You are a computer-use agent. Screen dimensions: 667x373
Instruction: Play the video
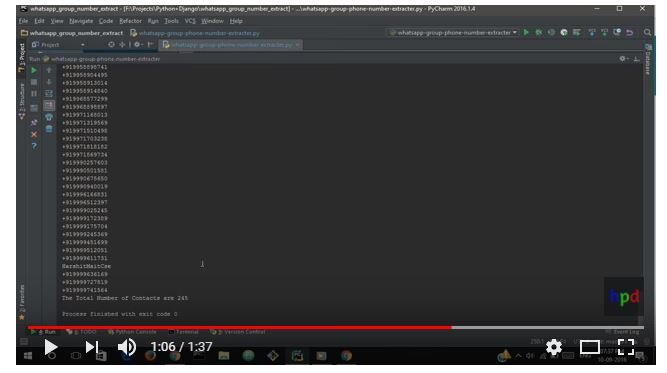[x=51, y=347]
